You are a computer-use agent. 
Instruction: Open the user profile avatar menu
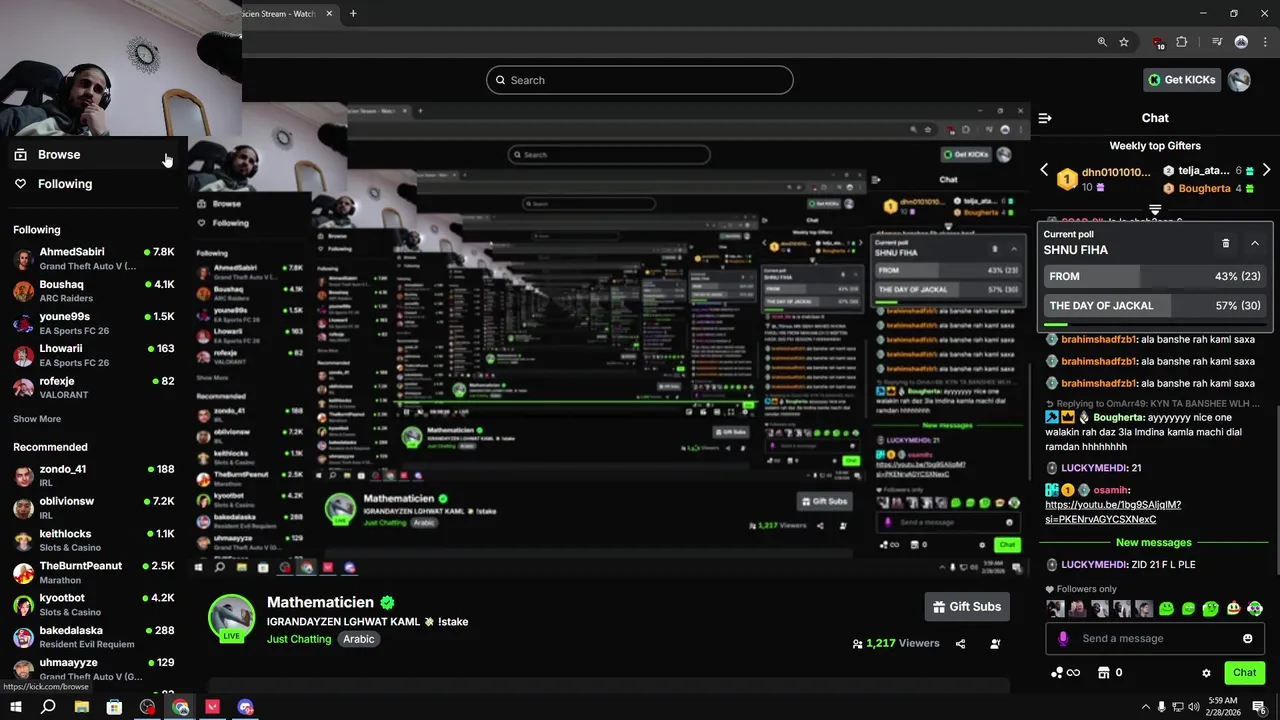click(1239, 80)
